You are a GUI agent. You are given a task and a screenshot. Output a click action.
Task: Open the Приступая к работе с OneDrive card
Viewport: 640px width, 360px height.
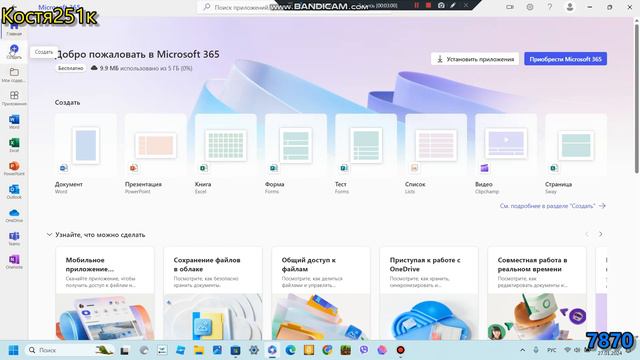tap(429, 293)
